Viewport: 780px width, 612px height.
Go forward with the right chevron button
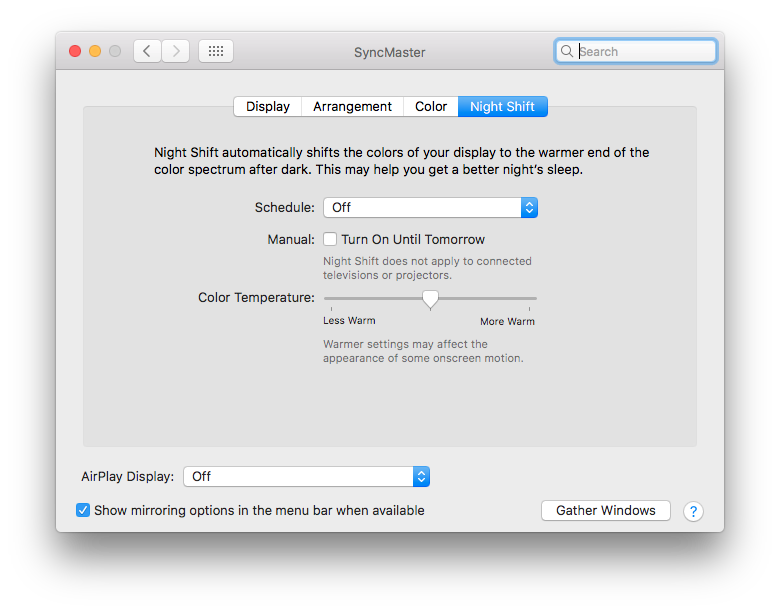(176, 51)
